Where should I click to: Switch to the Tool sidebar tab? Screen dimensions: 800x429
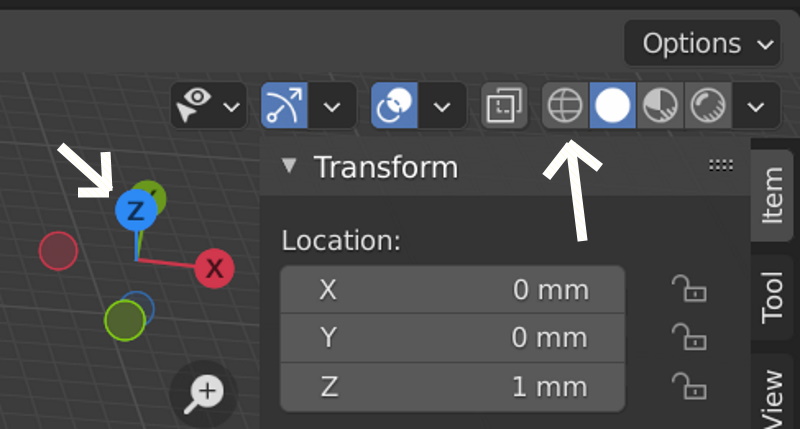(772, 298)
